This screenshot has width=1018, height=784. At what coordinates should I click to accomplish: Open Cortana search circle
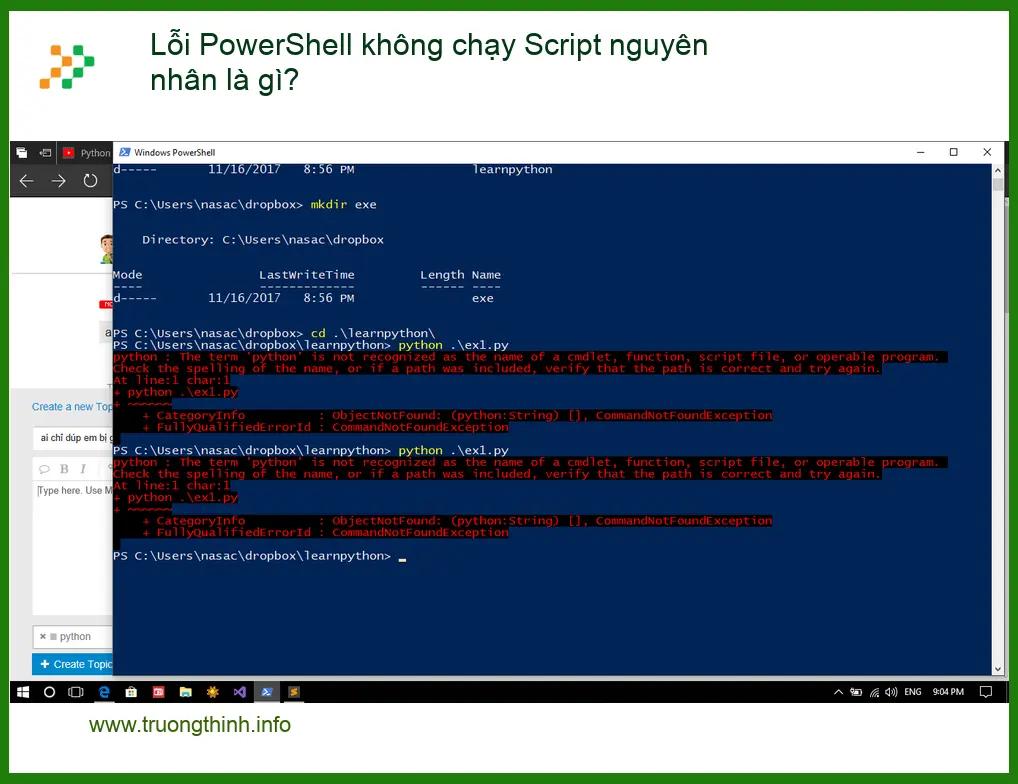[x=49, y=692]
